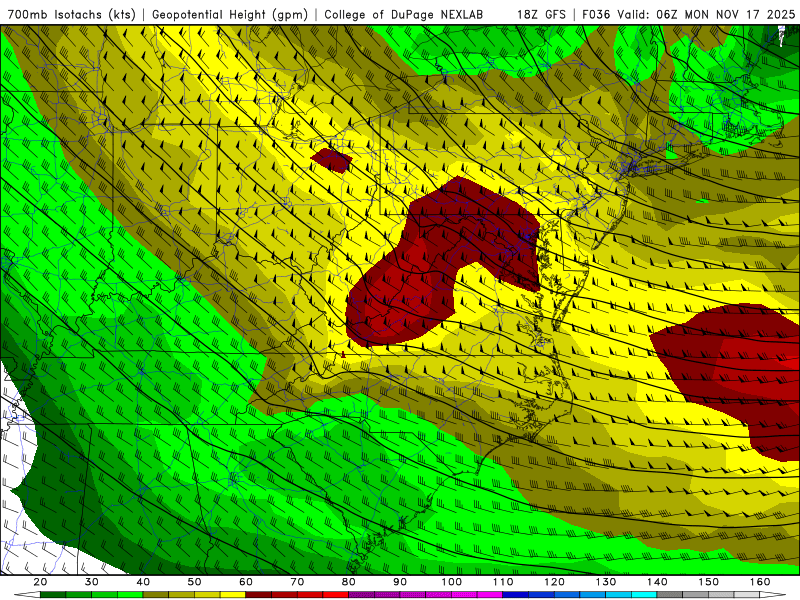Select the bright yellow swatch just before 60

point(233,595)
